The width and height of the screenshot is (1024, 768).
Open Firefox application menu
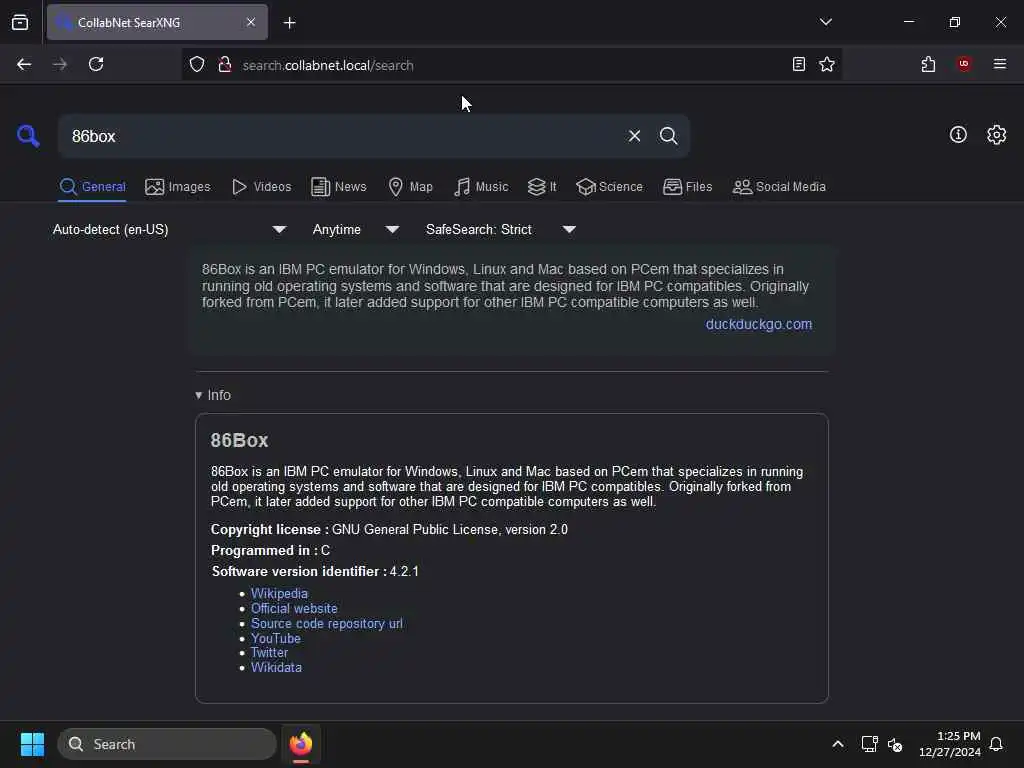click(1000, 63)
